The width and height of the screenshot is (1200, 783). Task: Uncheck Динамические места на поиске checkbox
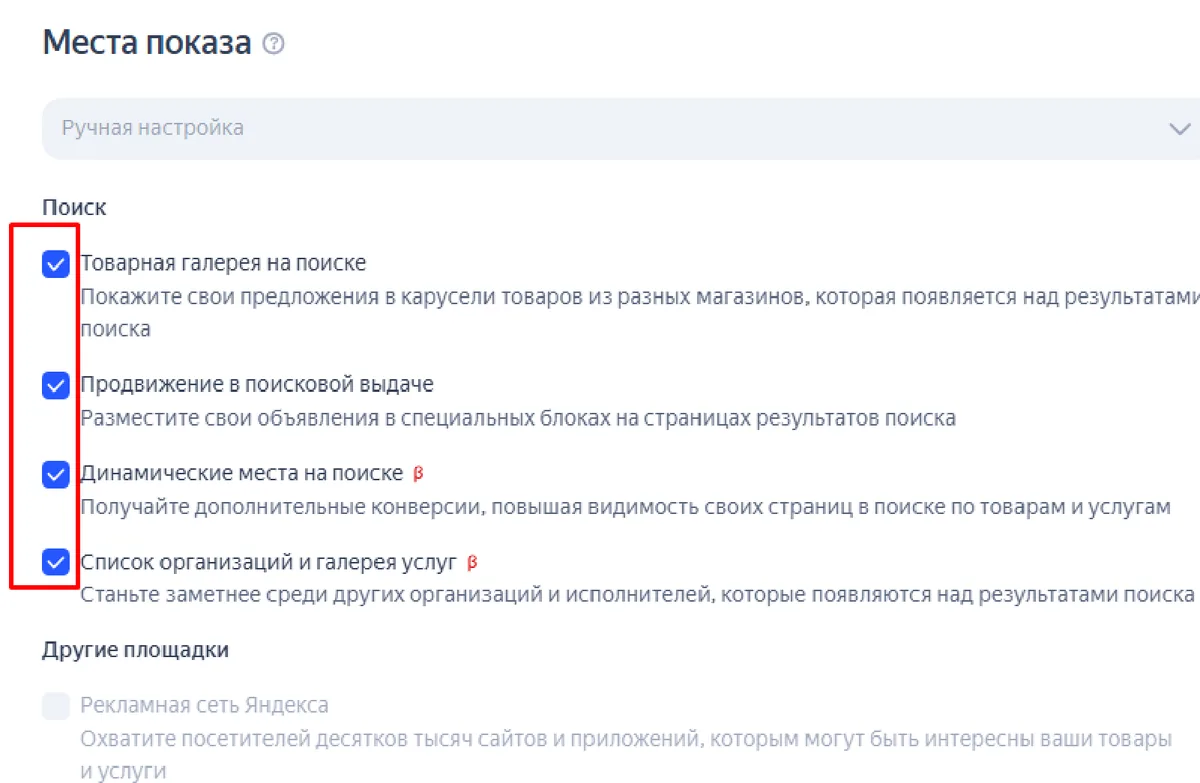coord(56,474)
